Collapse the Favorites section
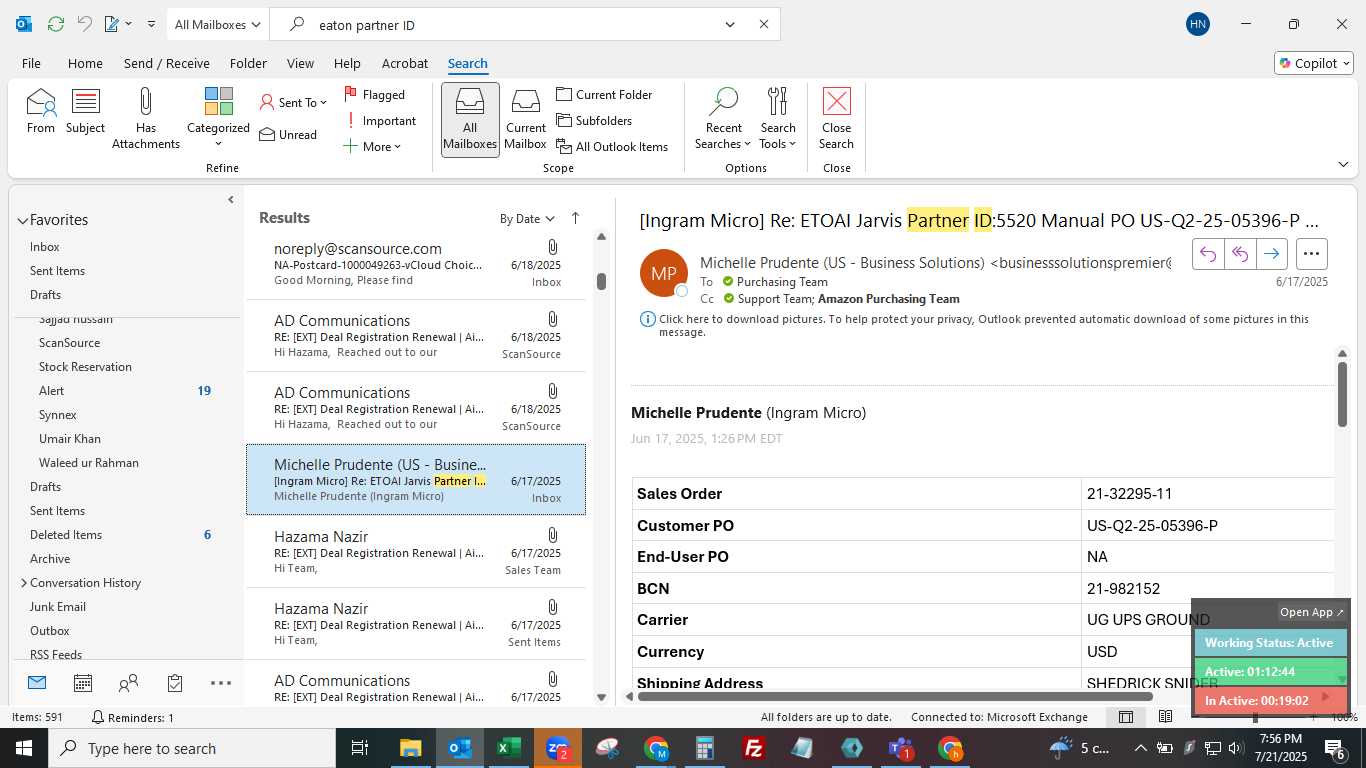This screenshot has width=1366, height=768. click(x=22, y=220)
